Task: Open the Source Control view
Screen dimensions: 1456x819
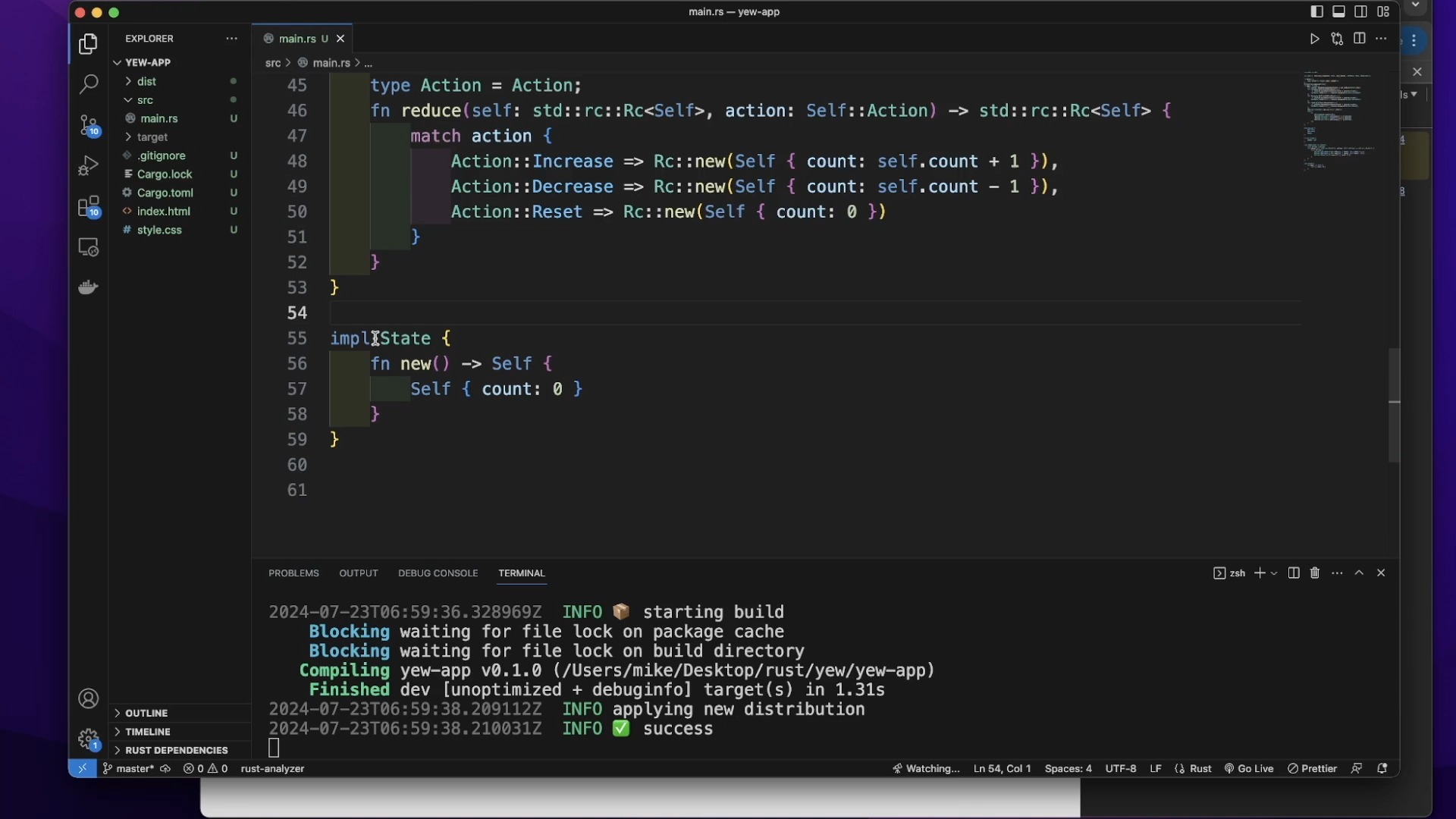Action: pos(89,125)
